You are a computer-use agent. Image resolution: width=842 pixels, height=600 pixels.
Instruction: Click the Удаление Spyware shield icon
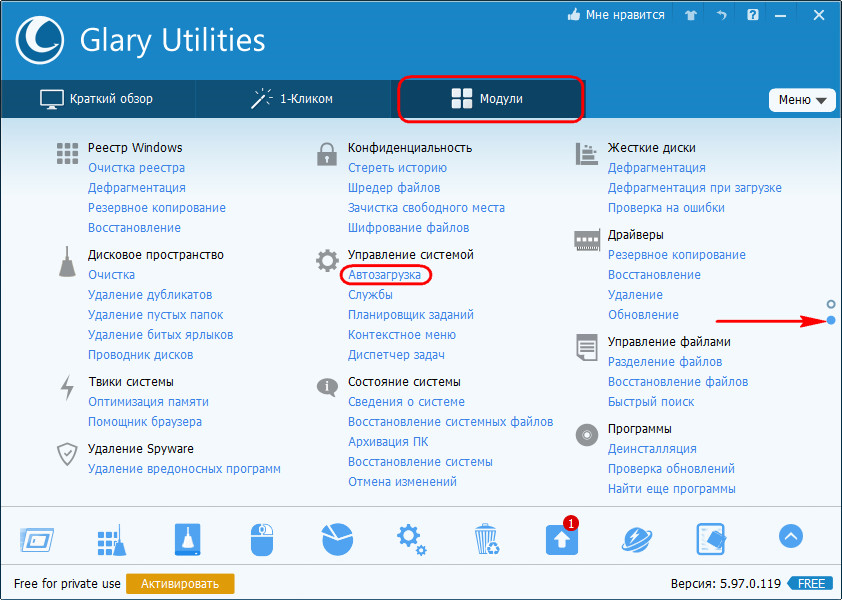point(67,454)
